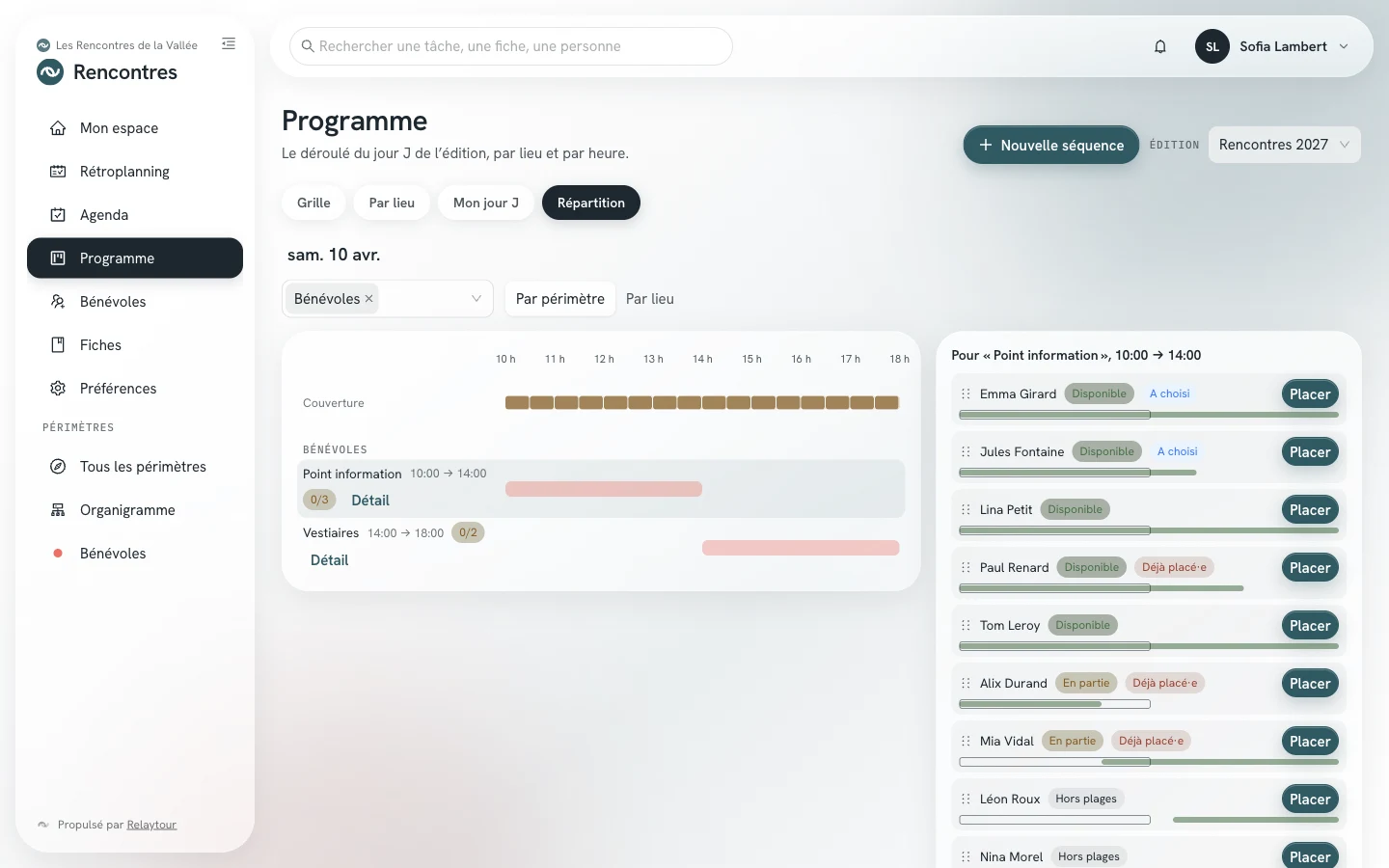Click the Tous les périmètres compass icon
1389x868 pixels.
[58, 467]
